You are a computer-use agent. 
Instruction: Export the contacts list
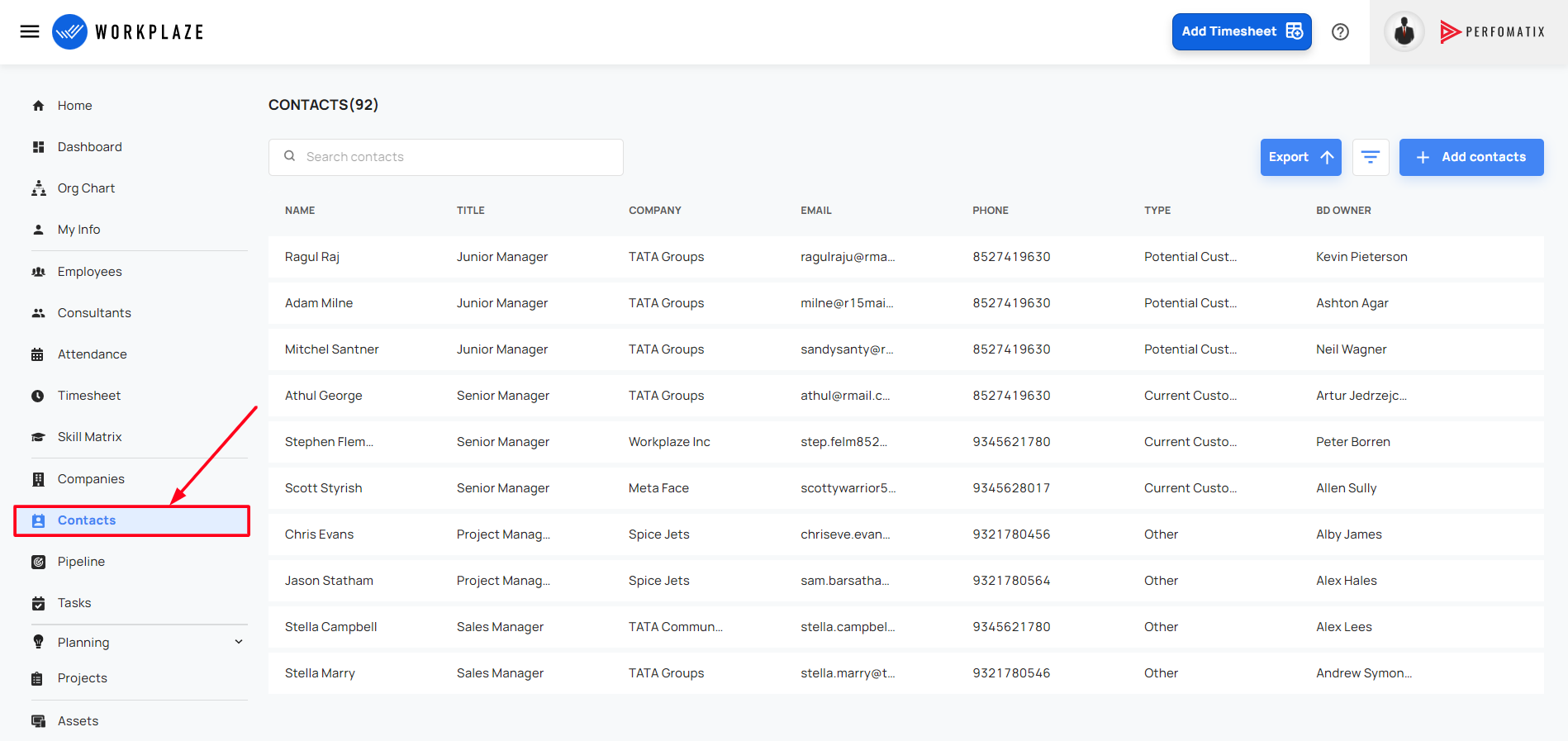1301,157
